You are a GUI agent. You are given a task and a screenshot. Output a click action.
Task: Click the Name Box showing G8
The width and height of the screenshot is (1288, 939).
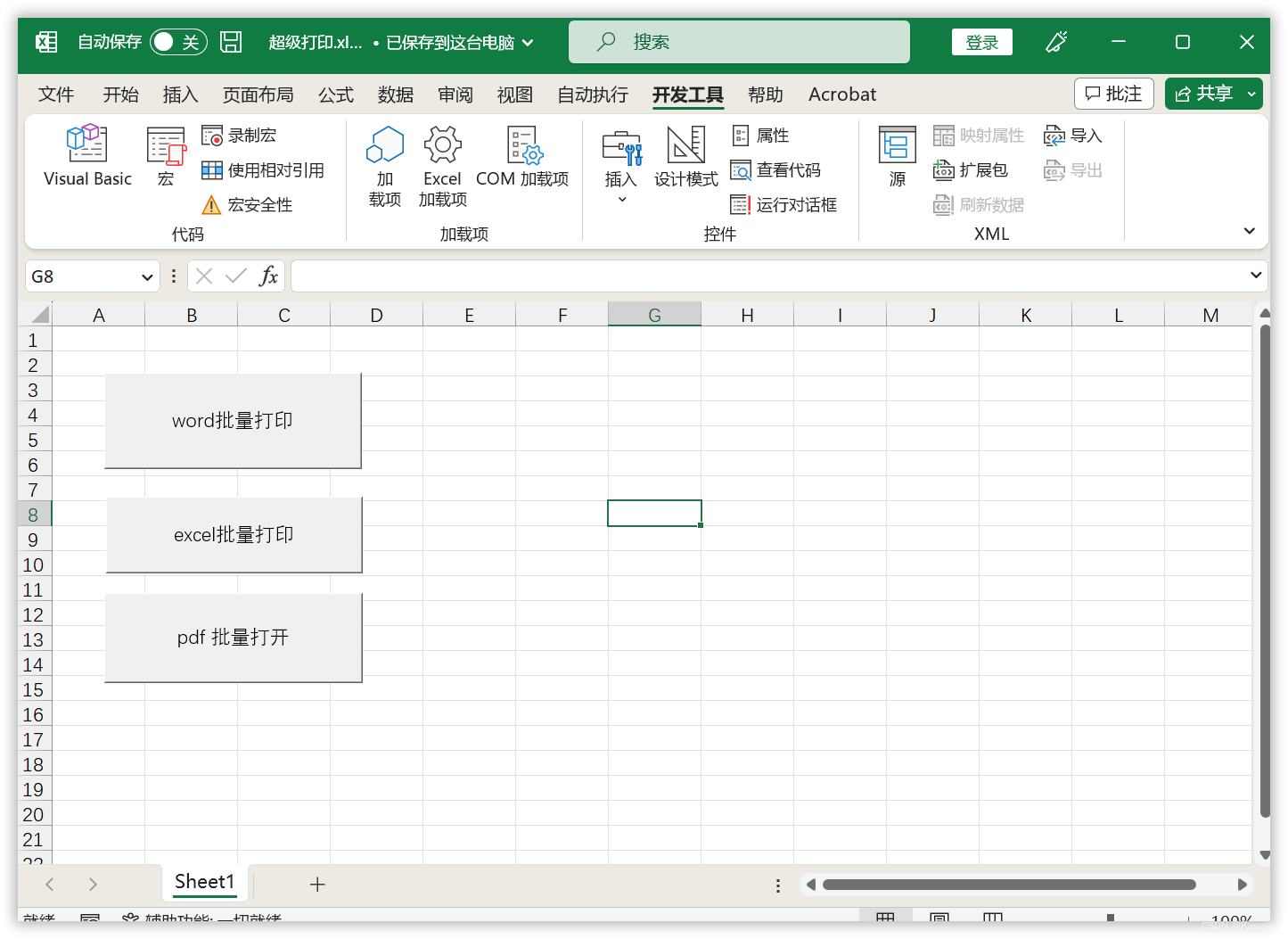click(82, 277)
